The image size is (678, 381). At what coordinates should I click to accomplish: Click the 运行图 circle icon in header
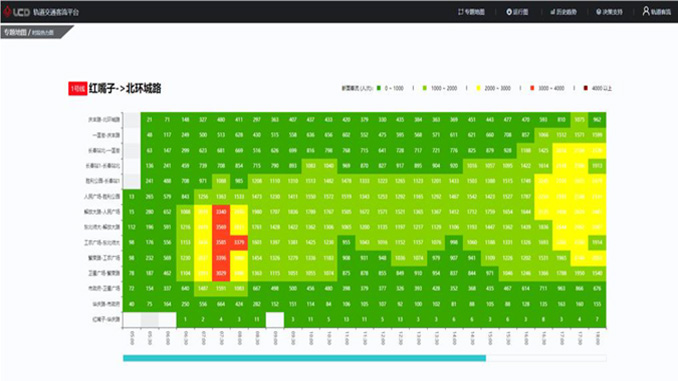[x=509, y=12]
